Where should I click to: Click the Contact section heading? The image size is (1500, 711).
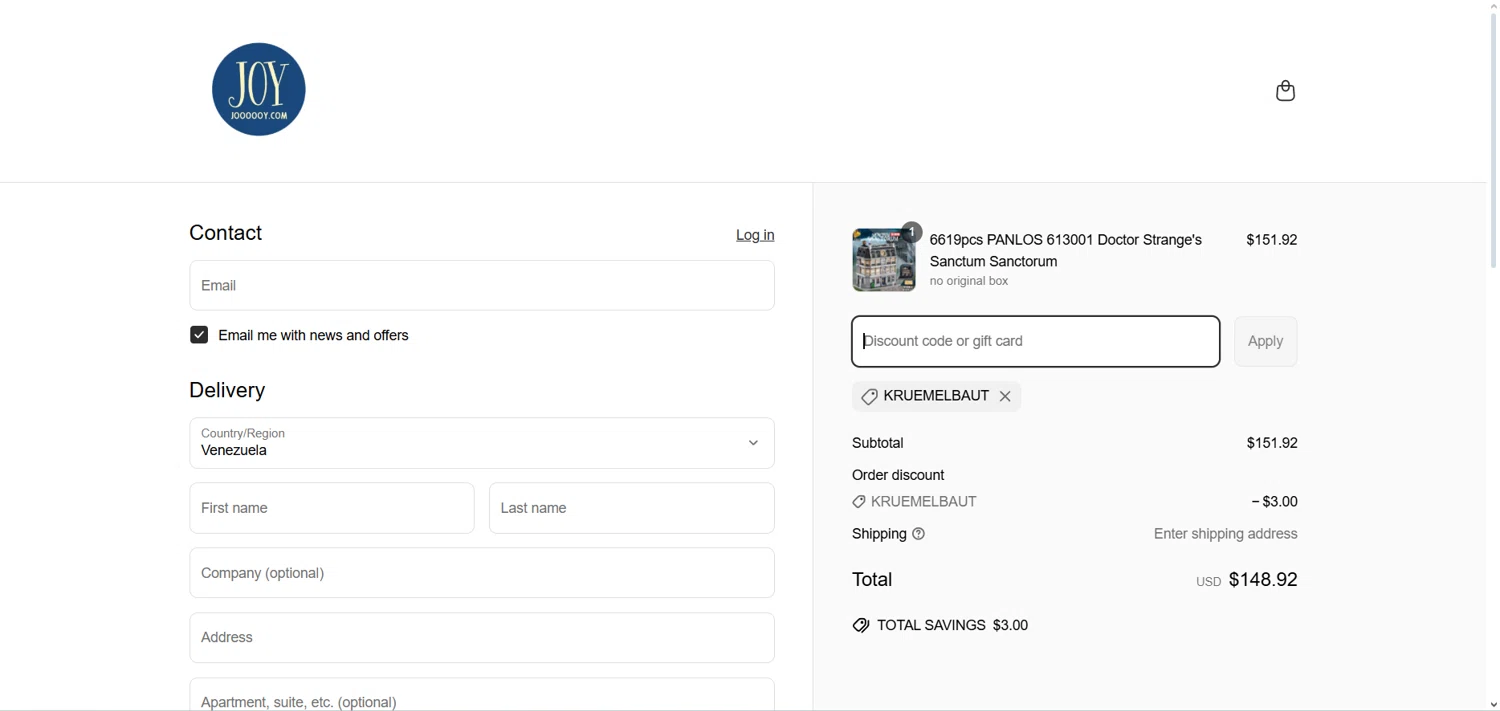pos(226,233)
